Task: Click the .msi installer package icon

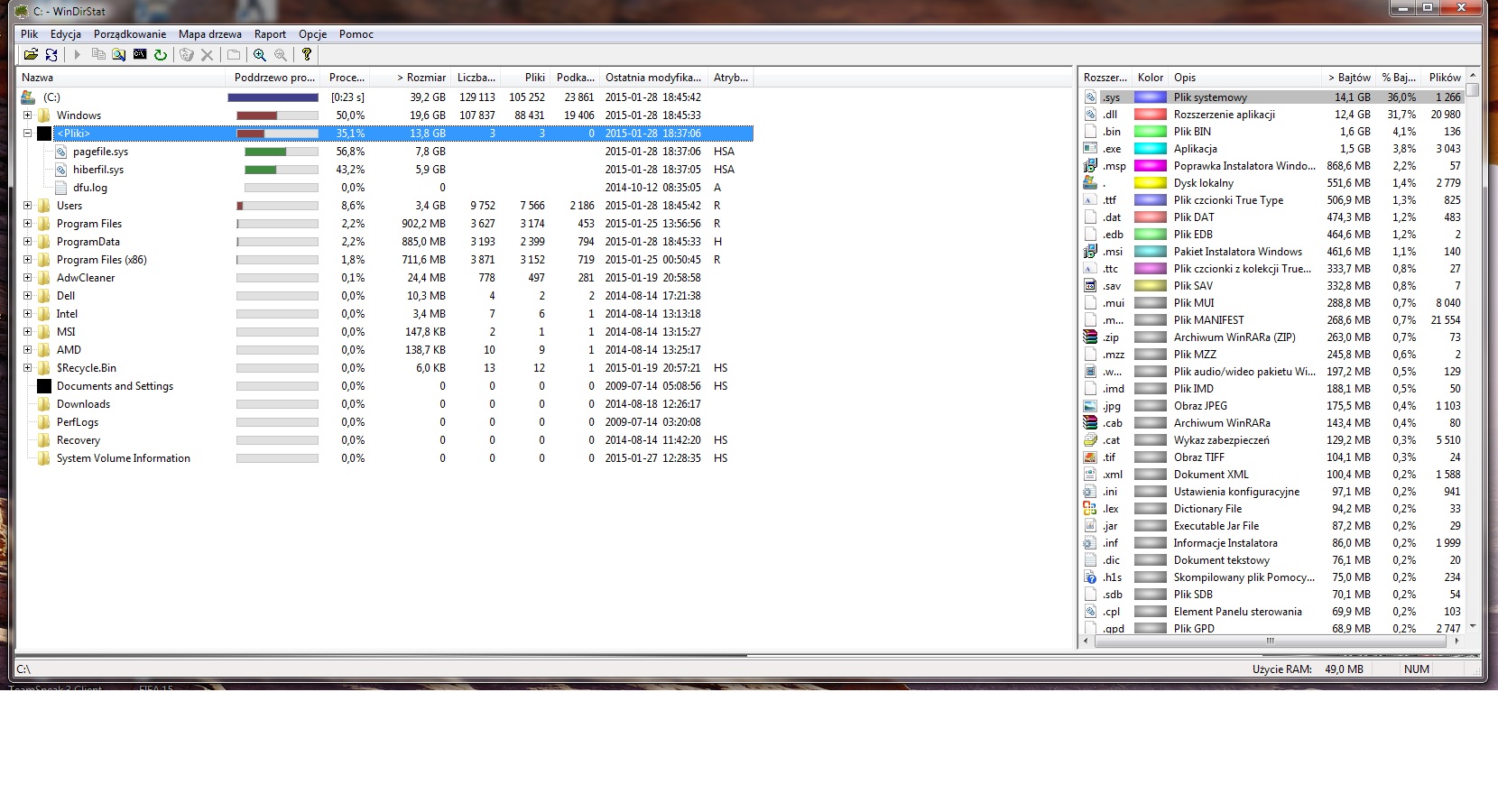Action: [1090, 252]
